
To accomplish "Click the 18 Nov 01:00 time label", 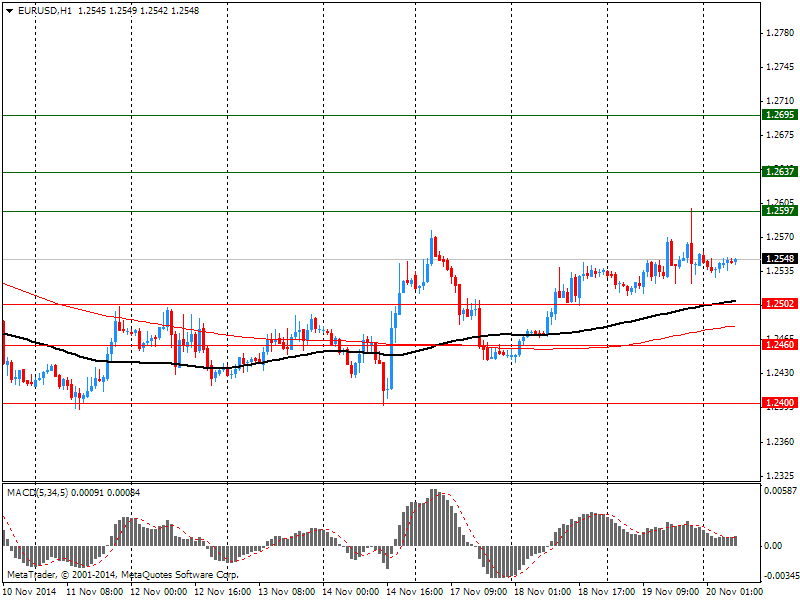I will (542, 592).
